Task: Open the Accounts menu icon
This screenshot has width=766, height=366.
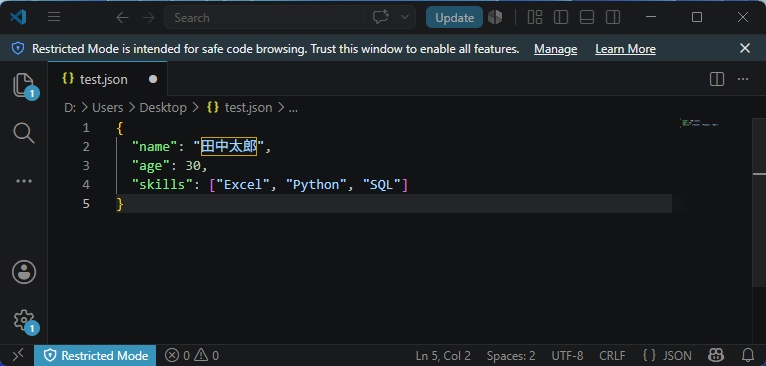Action: 23,272
